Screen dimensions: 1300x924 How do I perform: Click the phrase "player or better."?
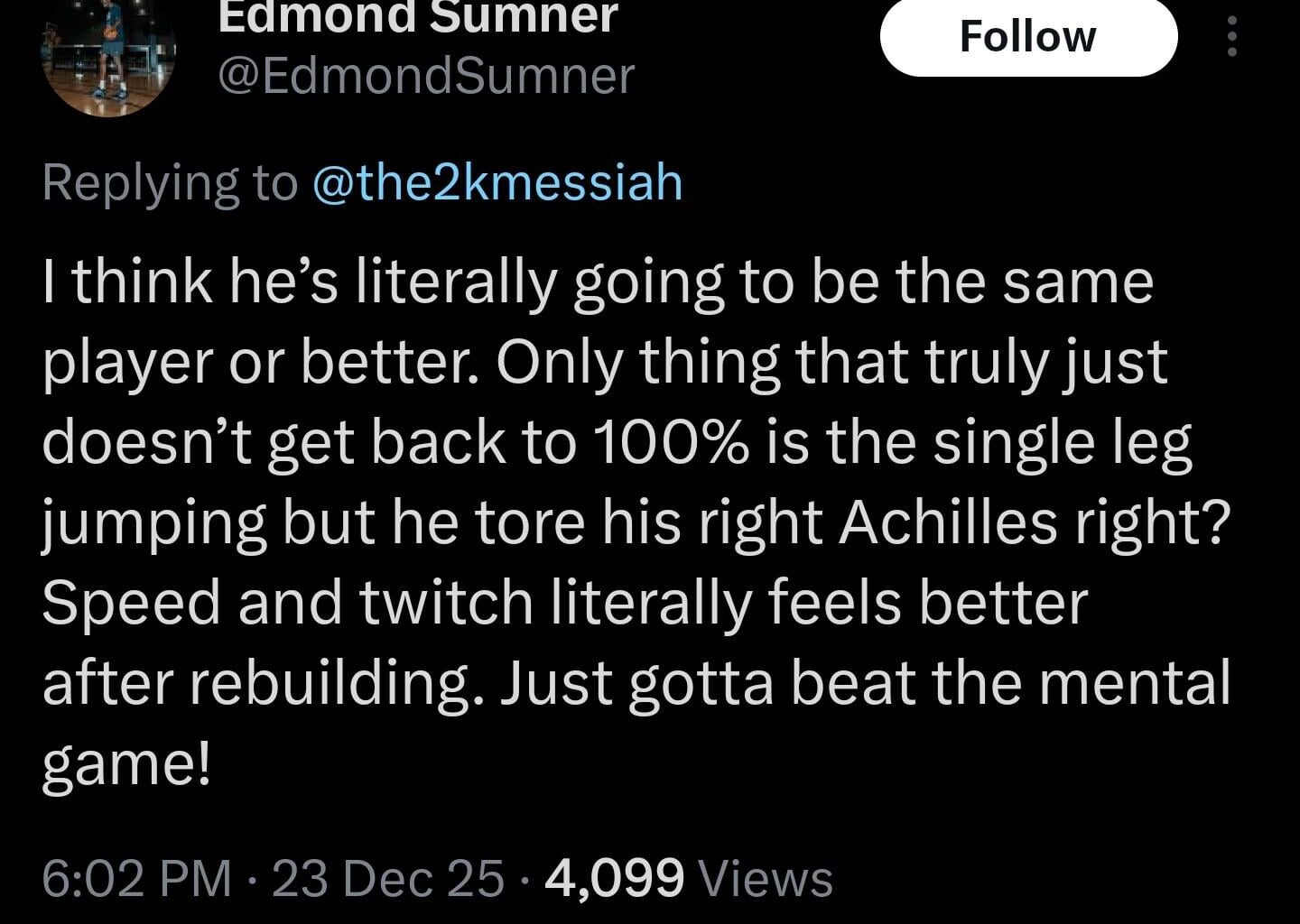[x=260, y=363]
